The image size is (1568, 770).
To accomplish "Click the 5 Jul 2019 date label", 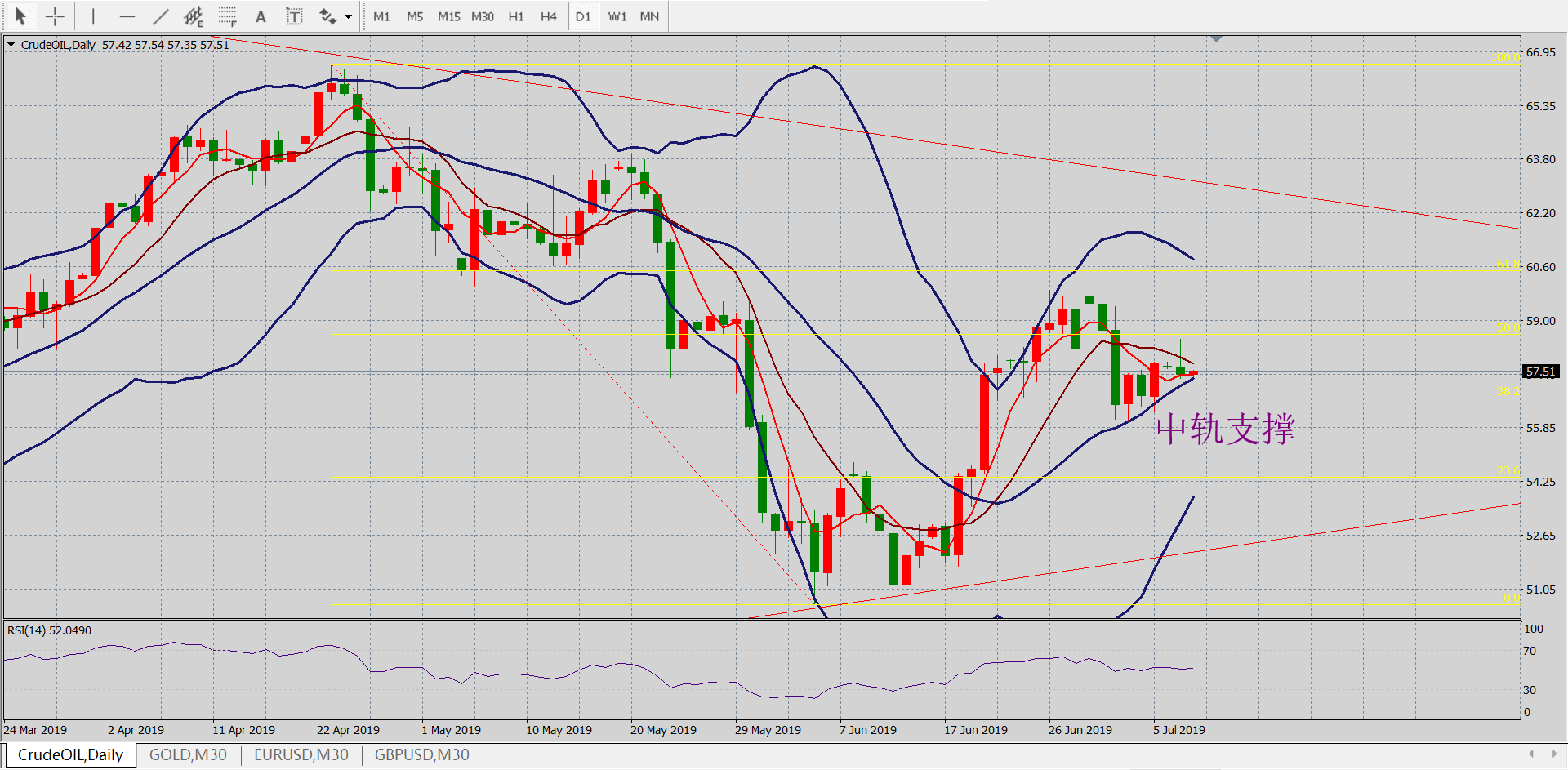I will coord(1179,730).
